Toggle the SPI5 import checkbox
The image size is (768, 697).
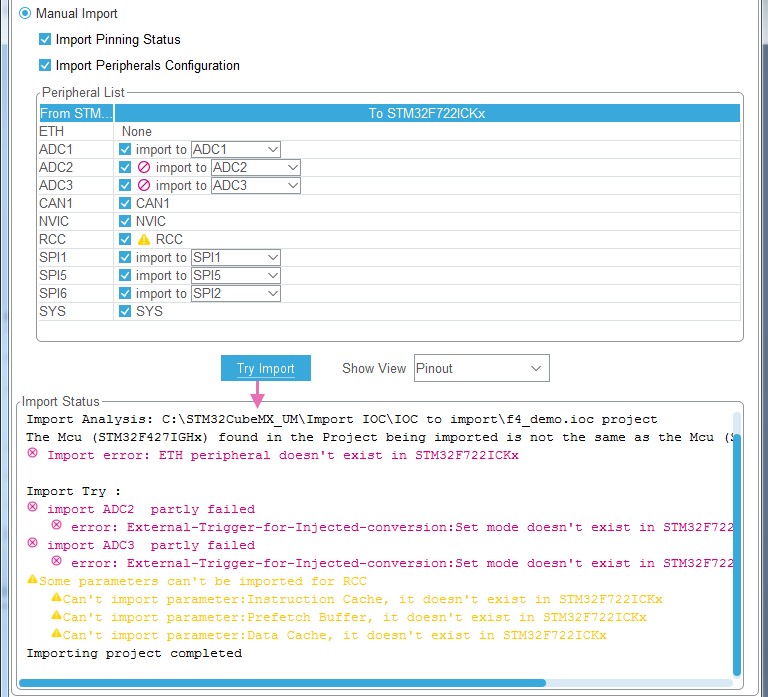125,275
